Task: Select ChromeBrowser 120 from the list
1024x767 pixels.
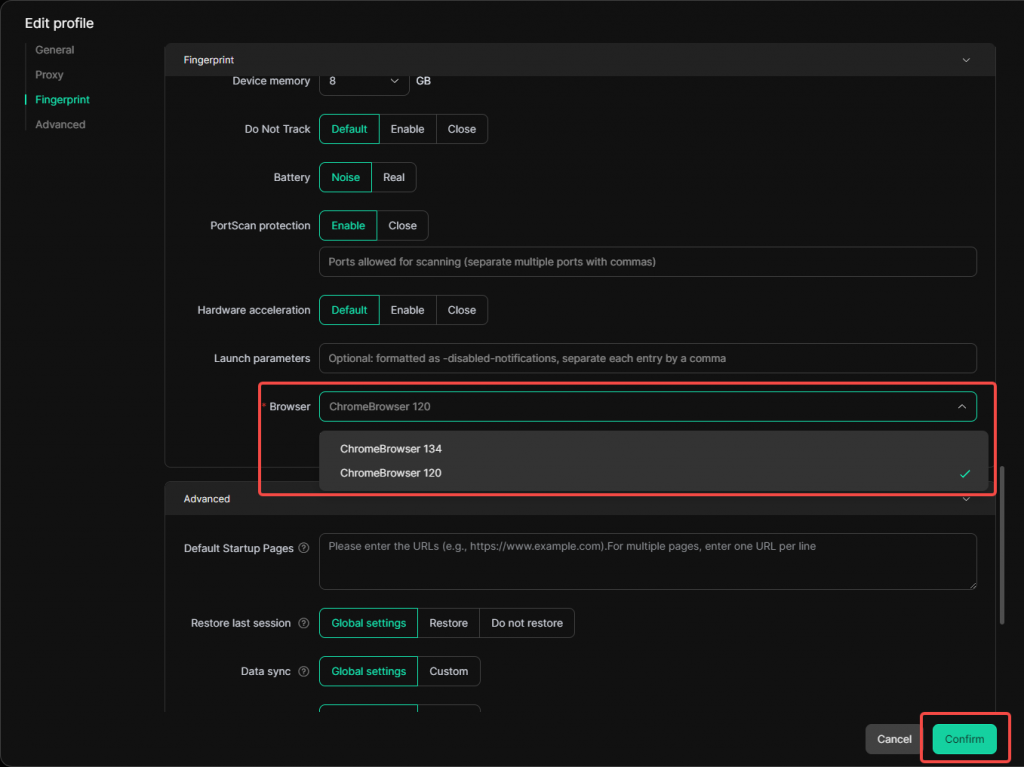Action: pos(653,473)
